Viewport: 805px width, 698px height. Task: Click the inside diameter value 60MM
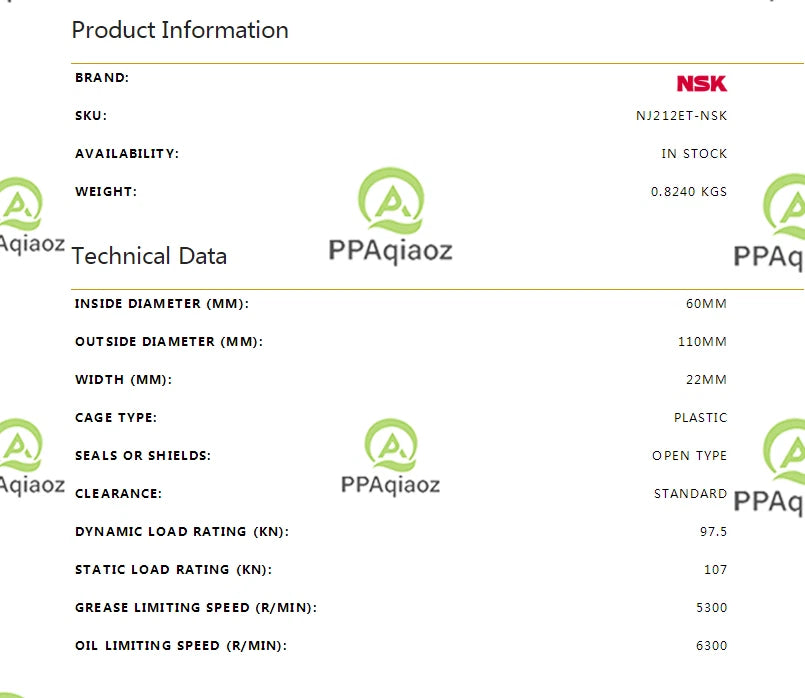(x=706, y=304)
